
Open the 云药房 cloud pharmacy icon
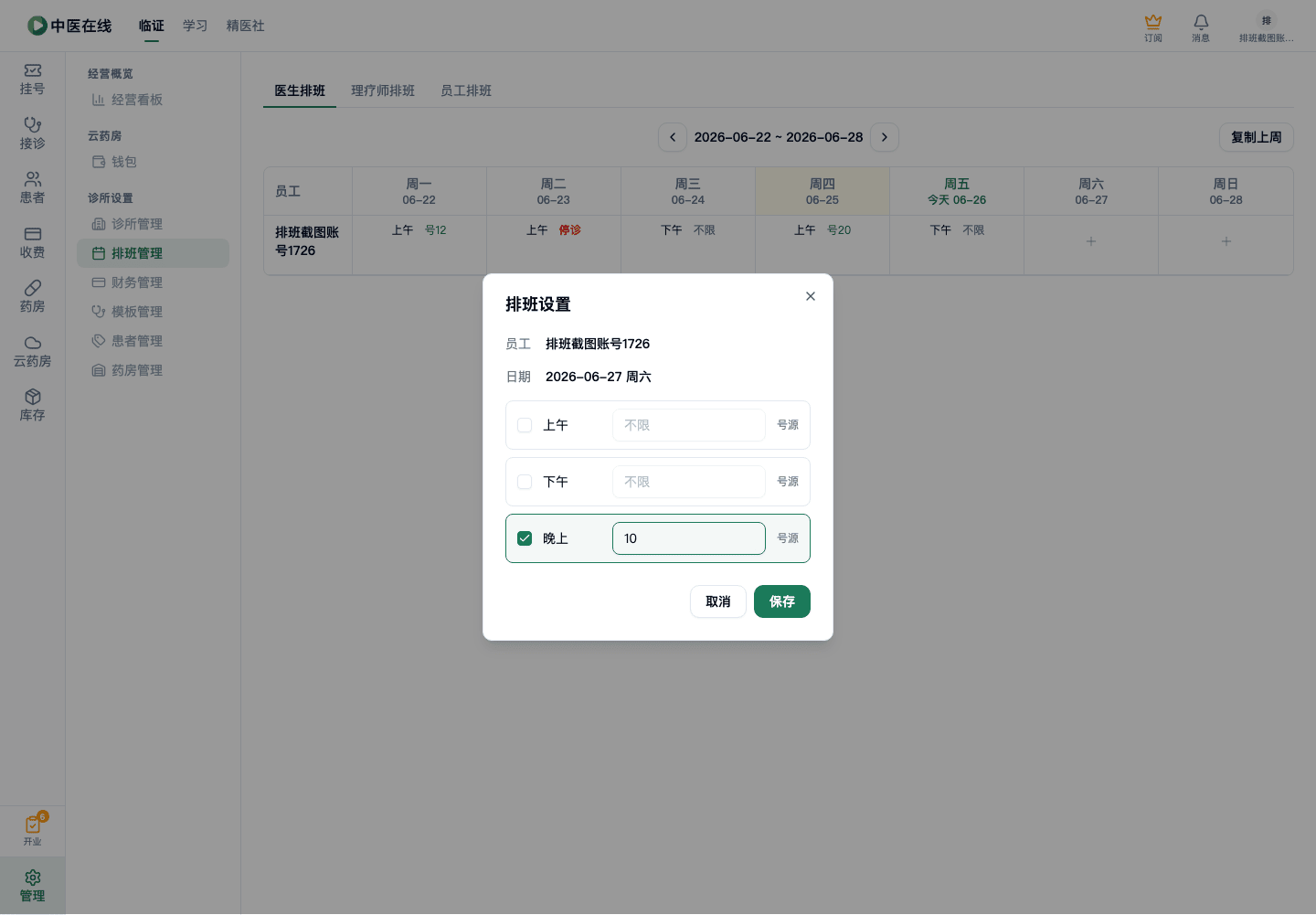(33, 343)
